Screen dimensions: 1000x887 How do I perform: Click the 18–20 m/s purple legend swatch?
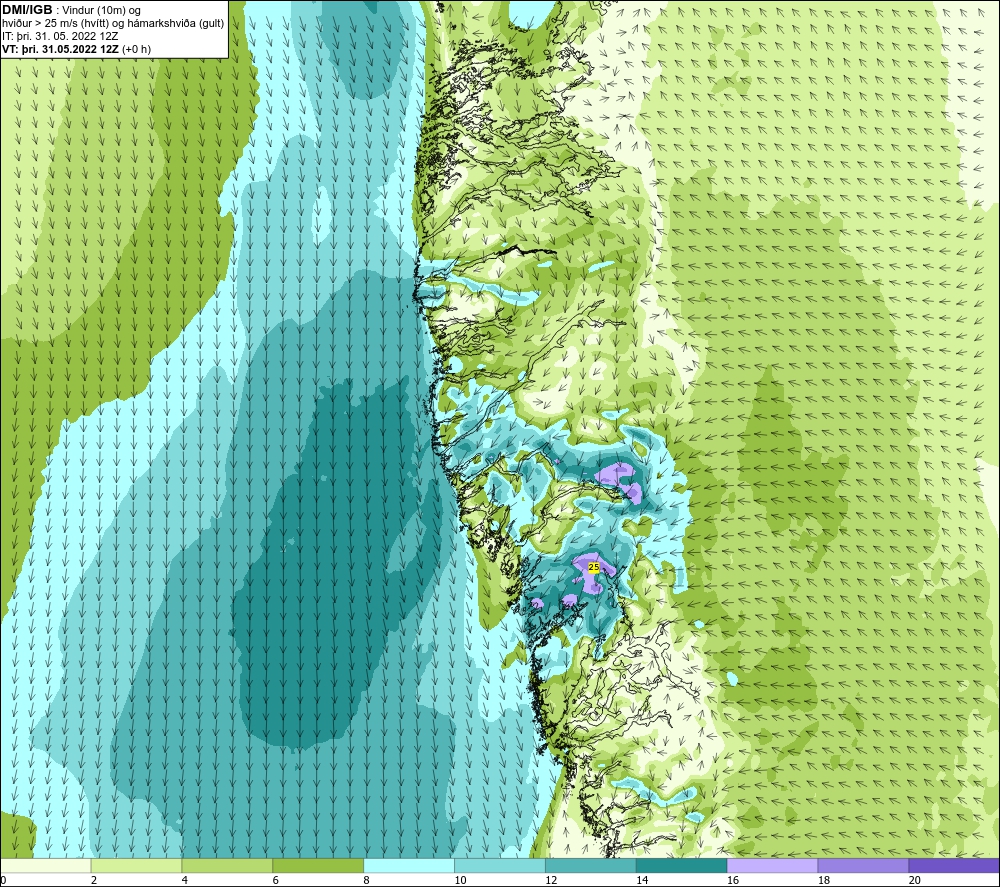863,865
